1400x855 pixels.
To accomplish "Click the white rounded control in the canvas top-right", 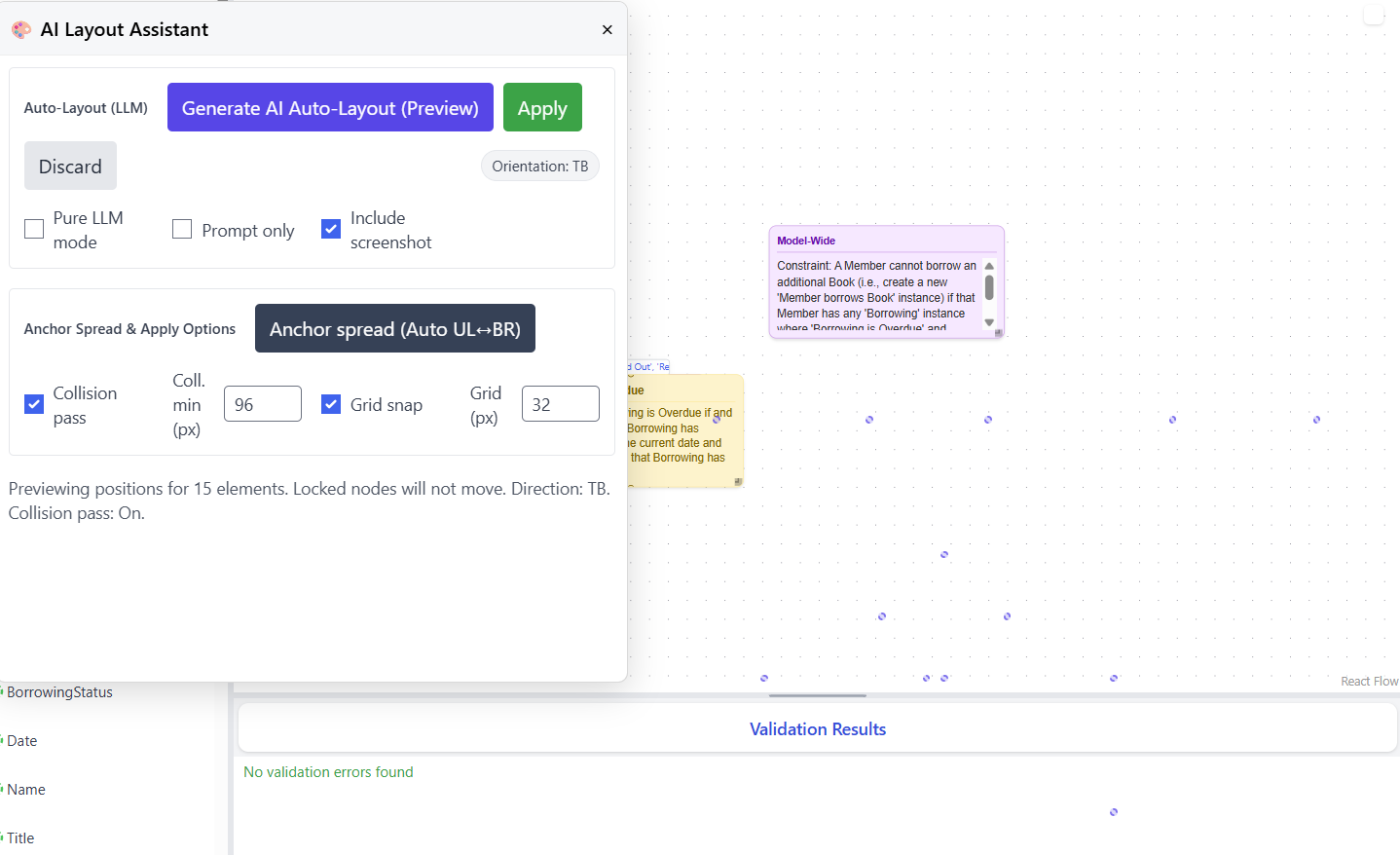I will point(1374,14).
